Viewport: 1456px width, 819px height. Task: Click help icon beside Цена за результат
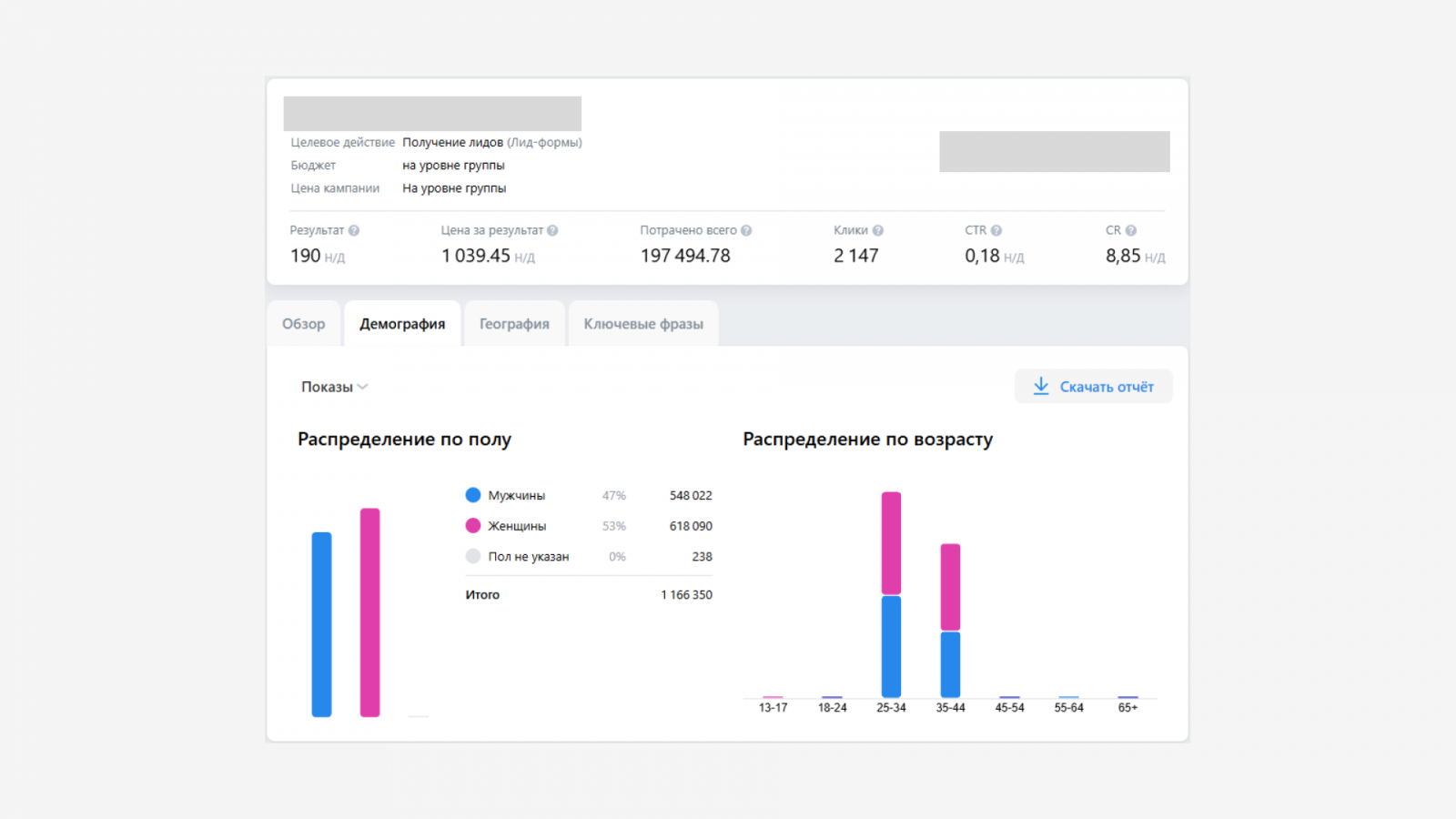(552, 230)
